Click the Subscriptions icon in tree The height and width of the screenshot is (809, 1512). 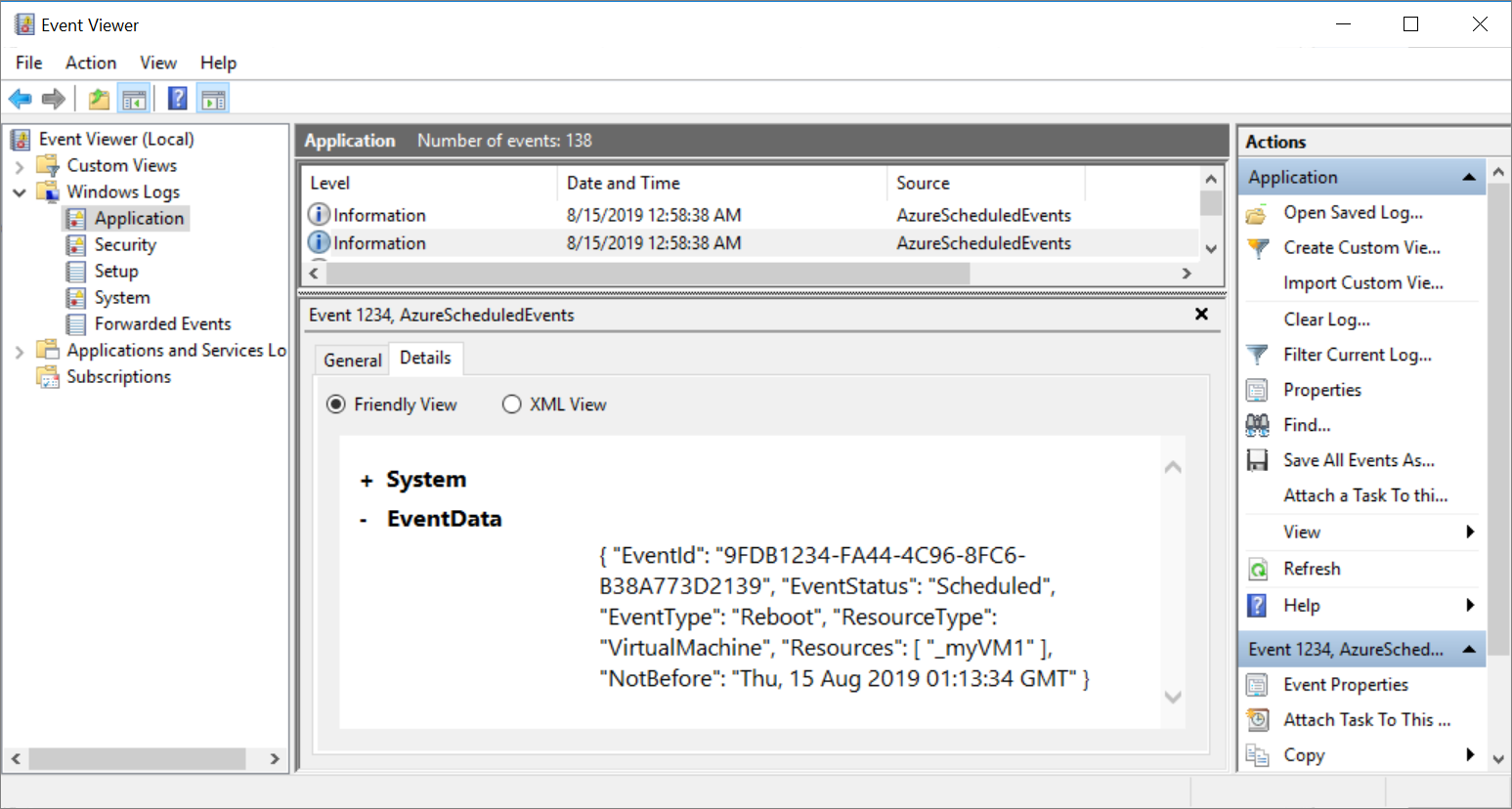click(48, 376)
